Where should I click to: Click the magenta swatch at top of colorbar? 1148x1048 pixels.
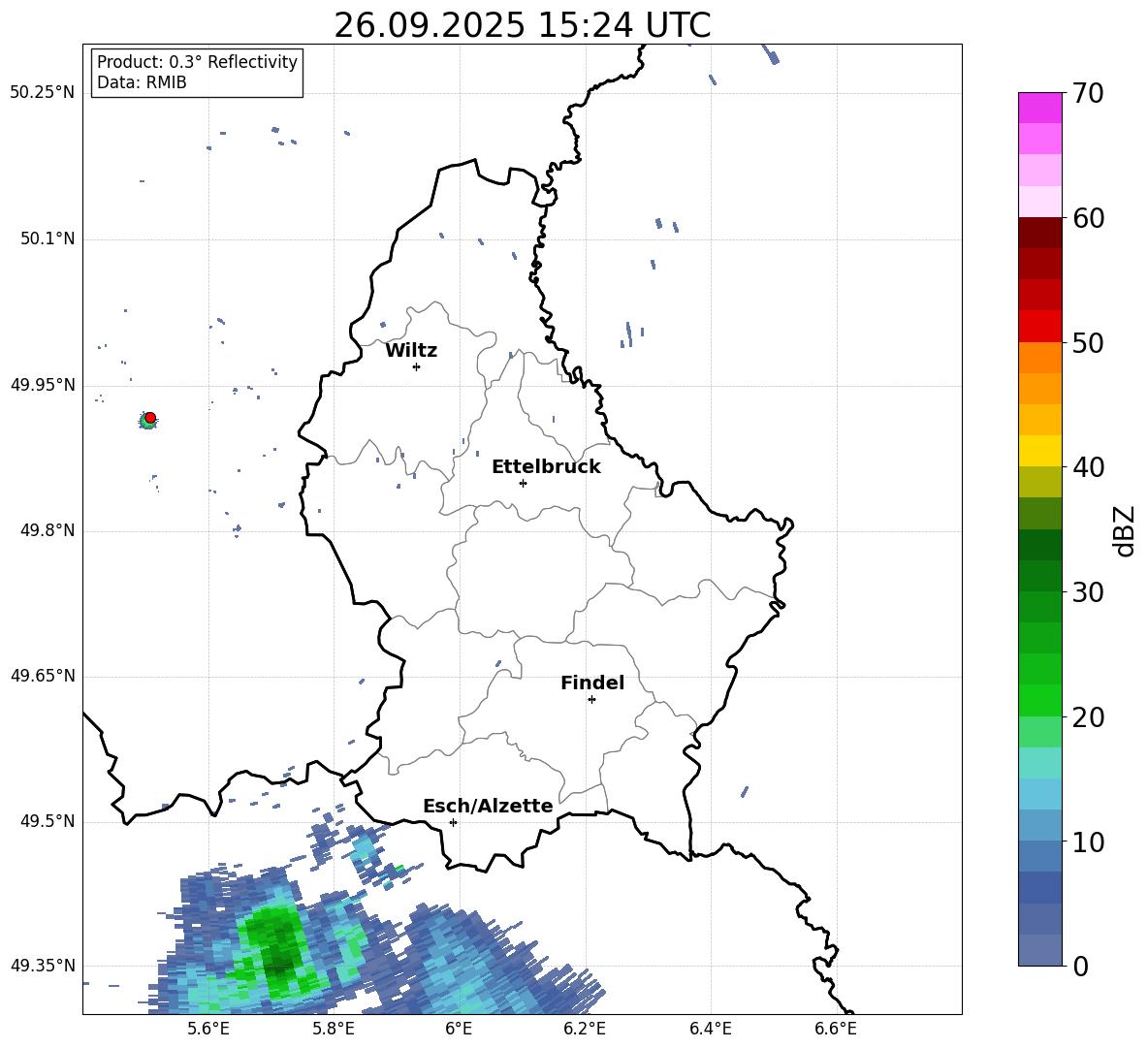tap(1039, 108)
